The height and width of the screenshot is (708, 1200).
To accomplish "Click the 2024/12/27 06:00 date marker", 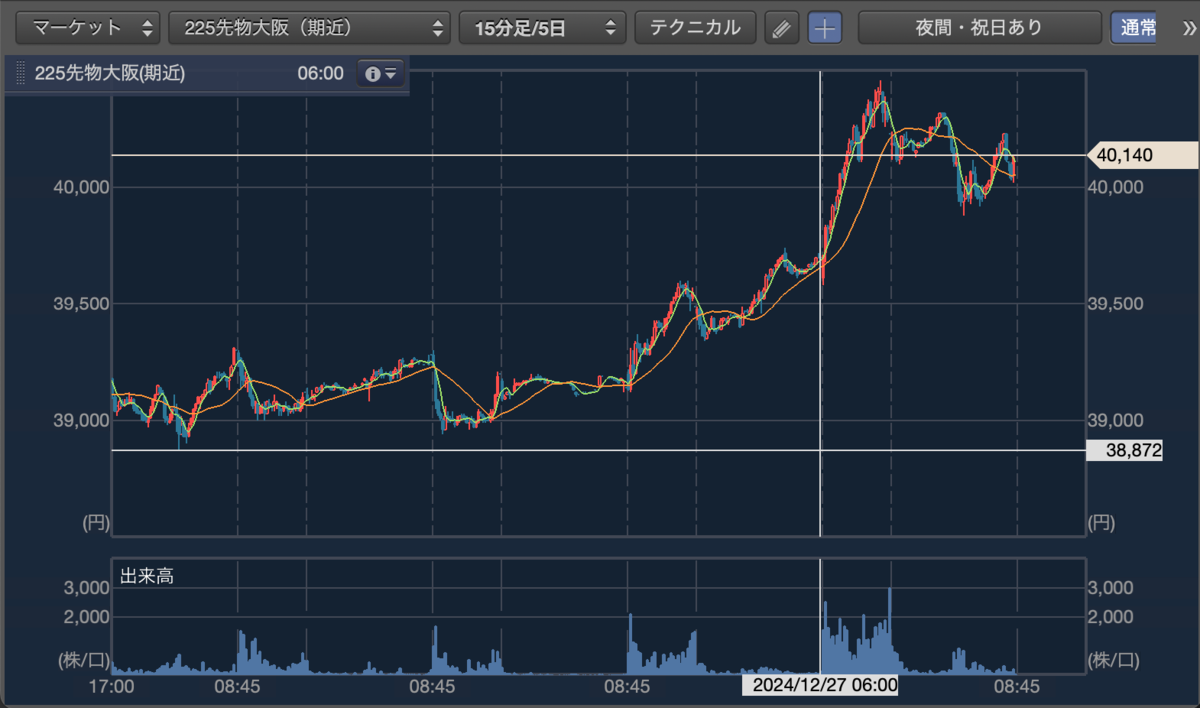I will (x=820, y=686).
